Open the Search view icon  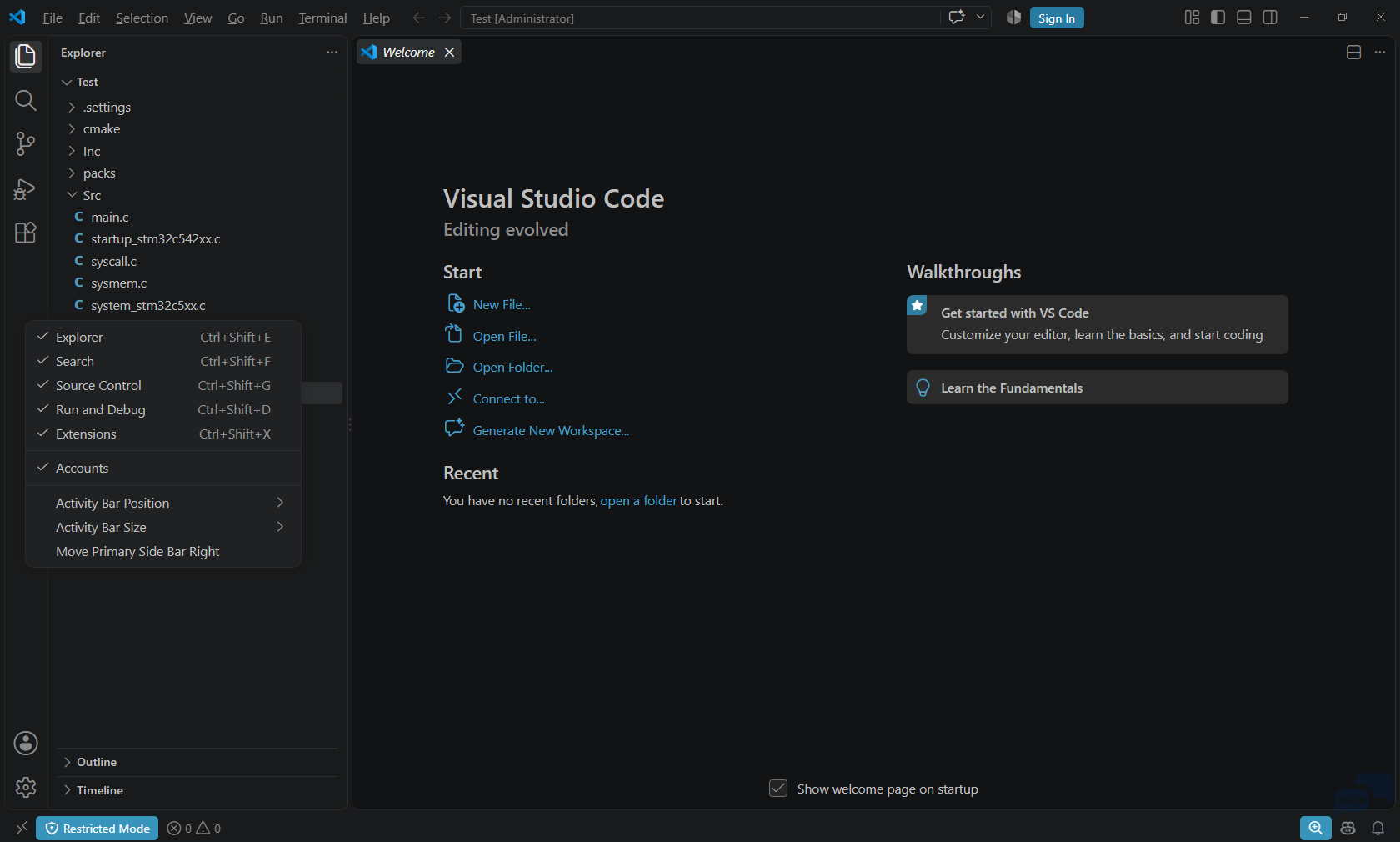point(26,101)
